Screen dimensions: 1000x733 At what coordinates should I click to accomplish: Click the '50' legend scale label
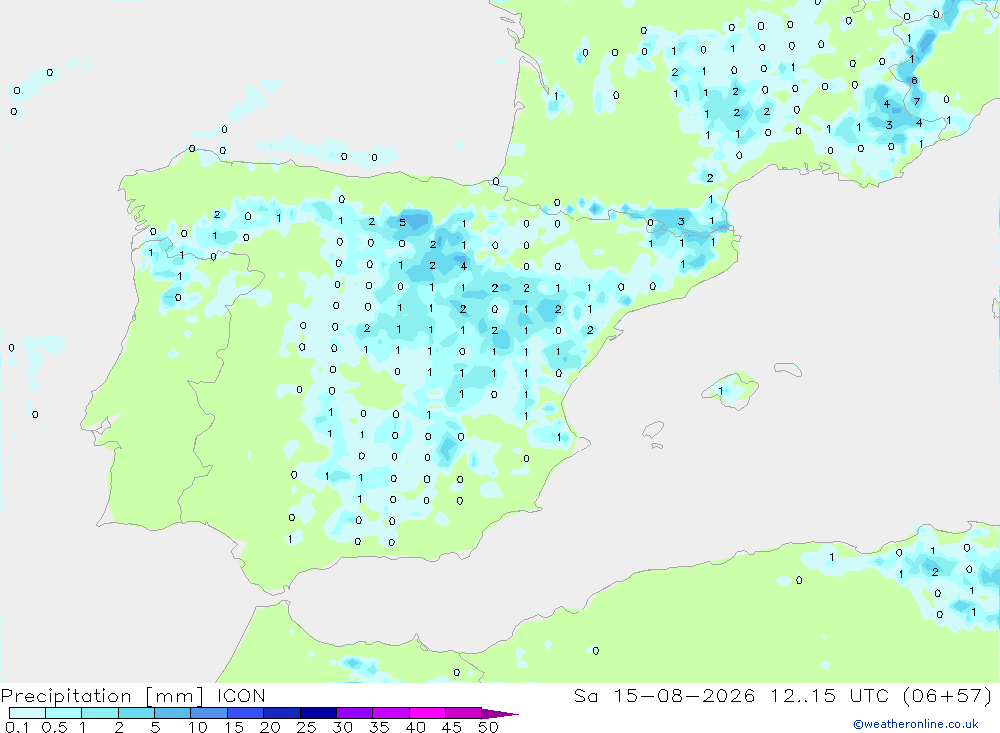point(488,727)
